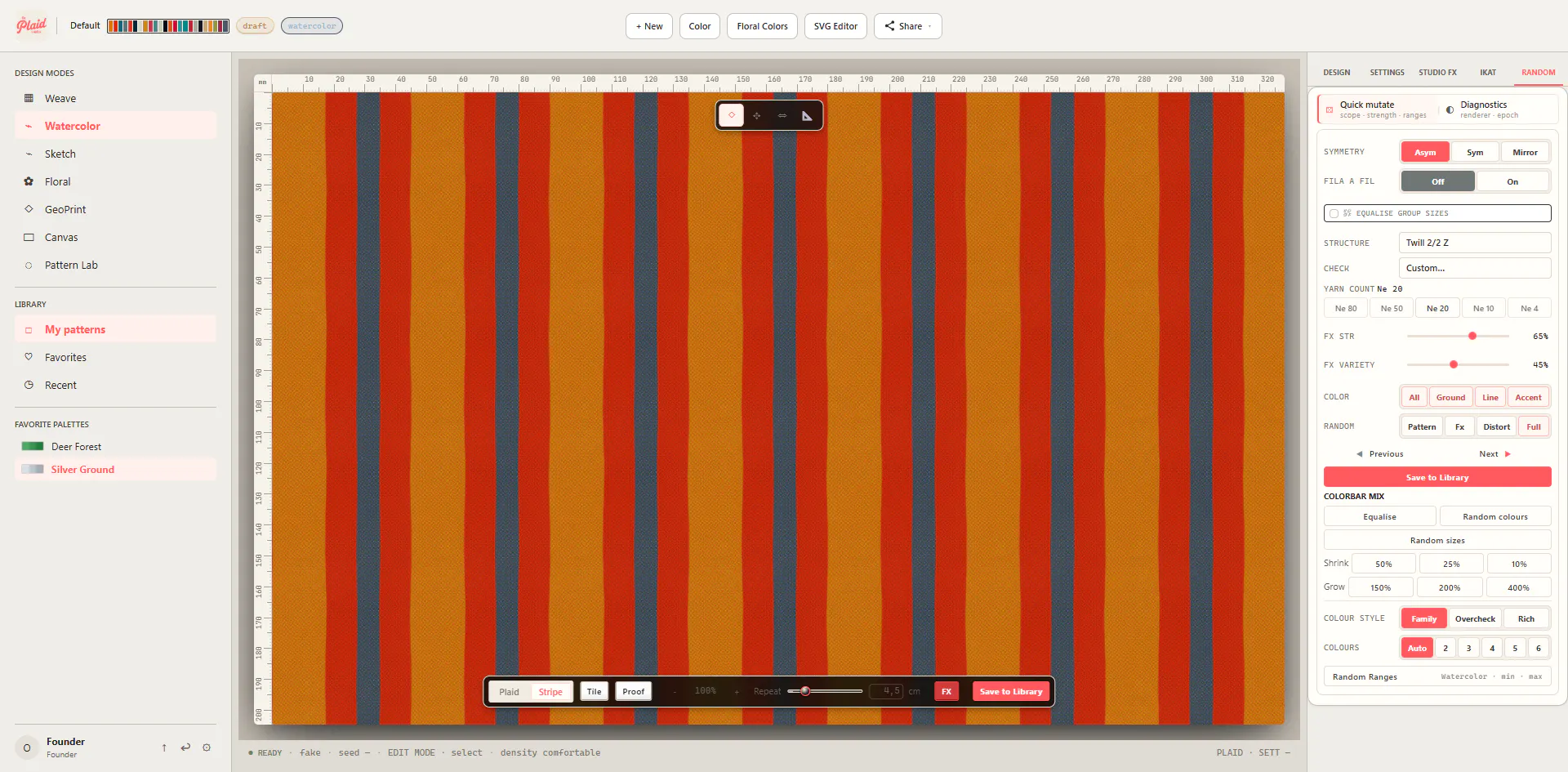Click the Default palette colour strip
This screenshot has width=1568, height=772.
click(x=168, y=26)
